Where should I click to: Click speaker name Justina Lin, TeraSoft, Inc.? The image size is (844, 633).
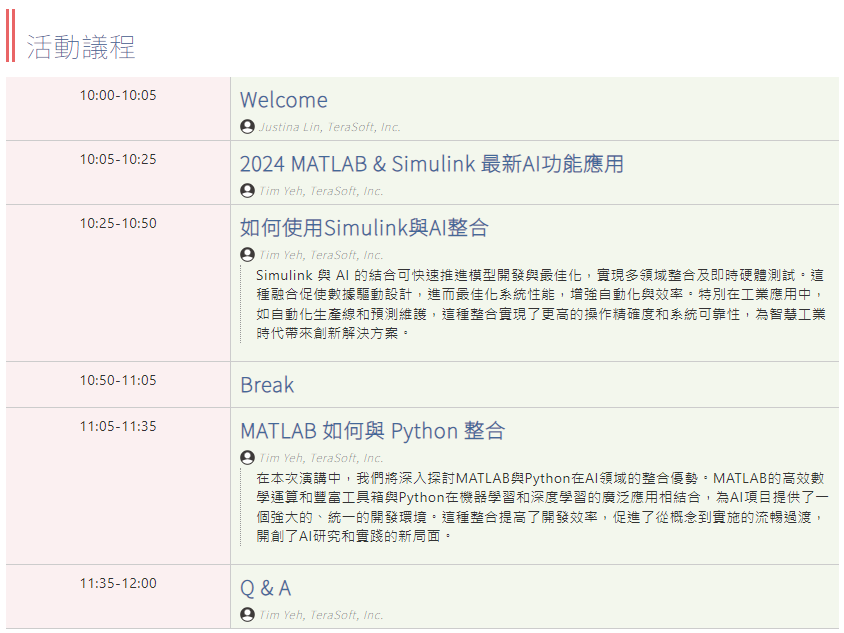click(x=329, y=127)
